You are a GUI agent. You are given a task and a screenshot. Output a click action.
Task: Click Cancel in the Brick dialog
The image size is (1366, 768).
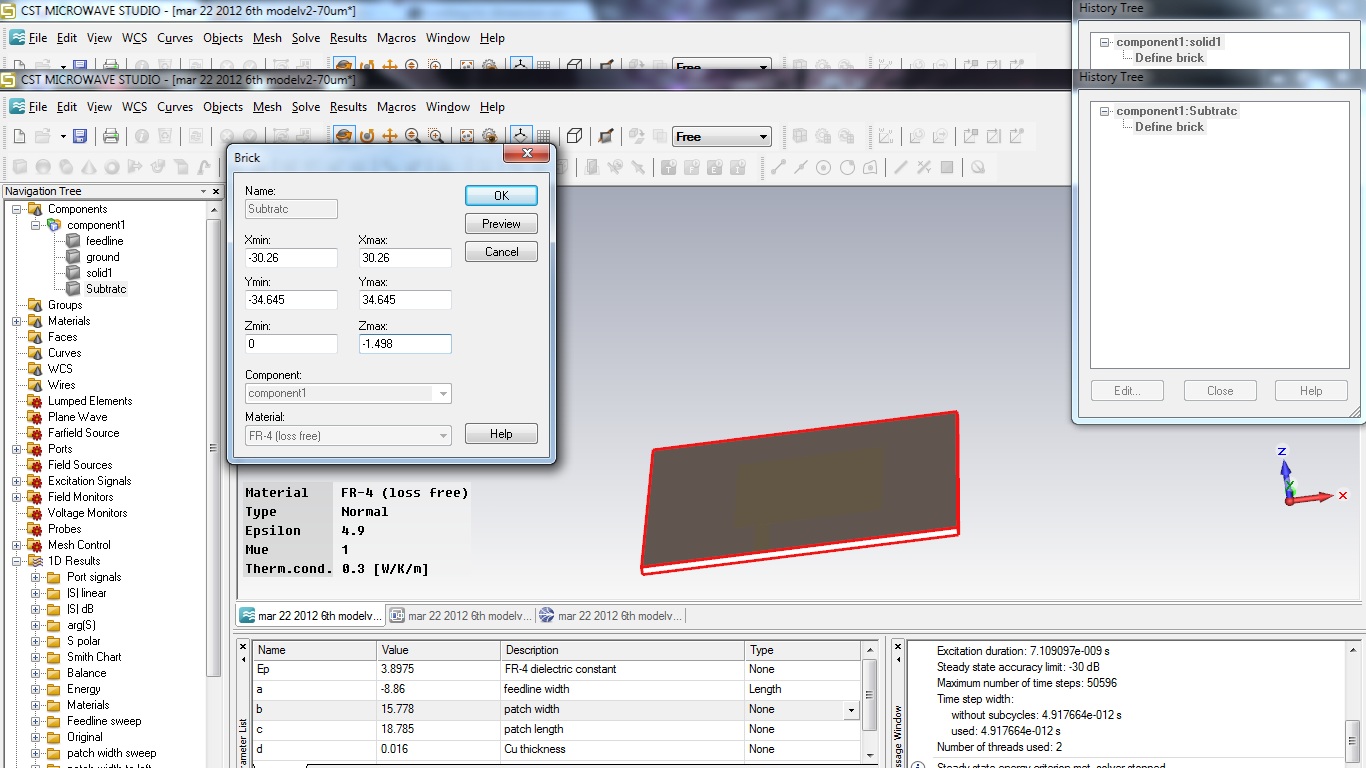coord(501,252)
